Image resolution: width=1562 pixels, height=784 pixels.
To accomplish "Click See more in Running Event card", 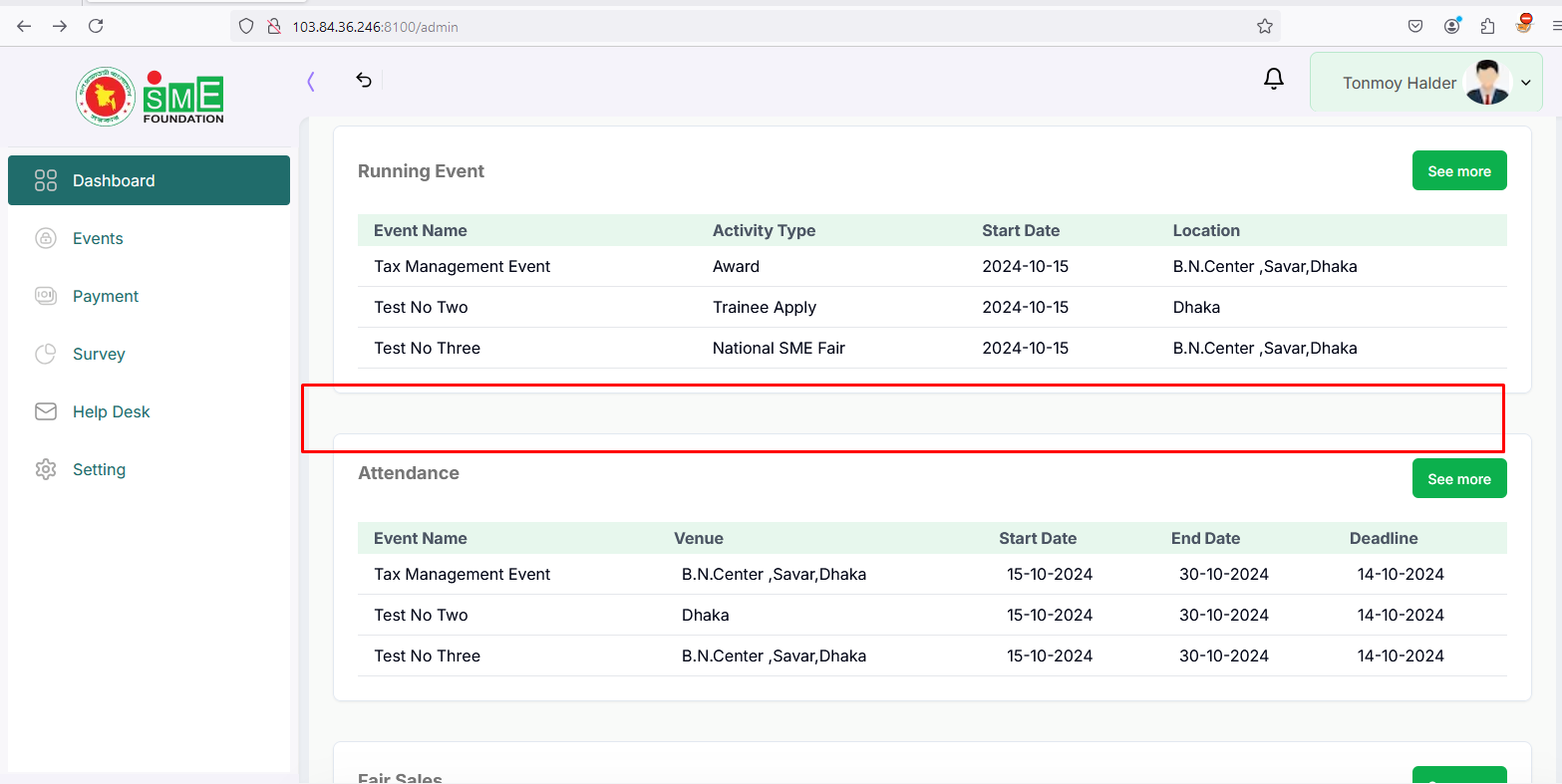I will point(1459,171).
